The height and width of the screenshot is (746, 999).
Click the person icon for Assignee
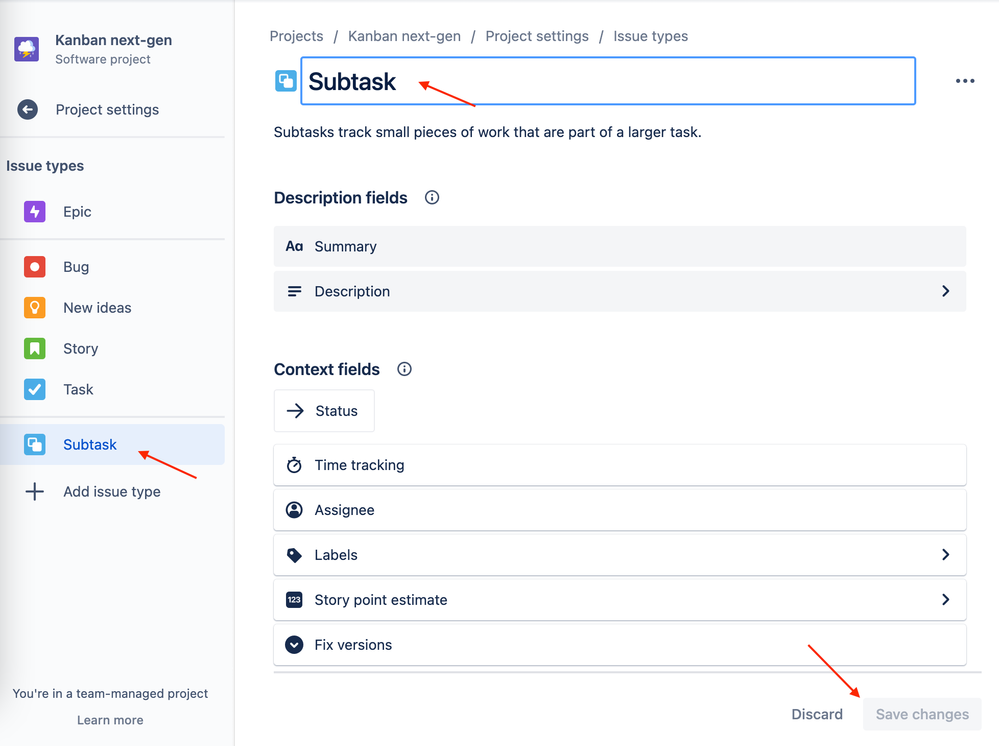click(294, 510)
